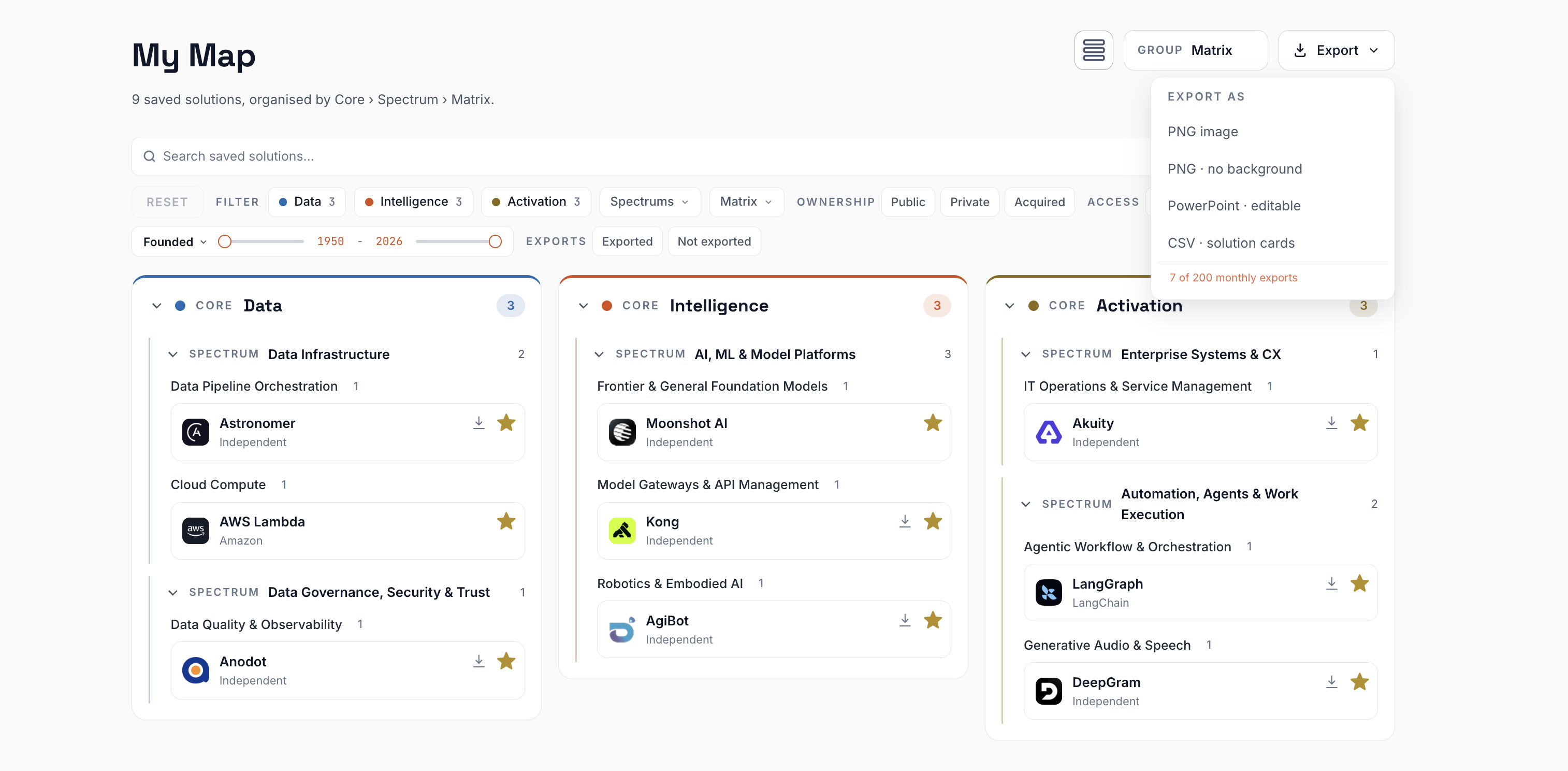Click the 1950 minimum year value
Screen dimensions: 1568x771
330,241
